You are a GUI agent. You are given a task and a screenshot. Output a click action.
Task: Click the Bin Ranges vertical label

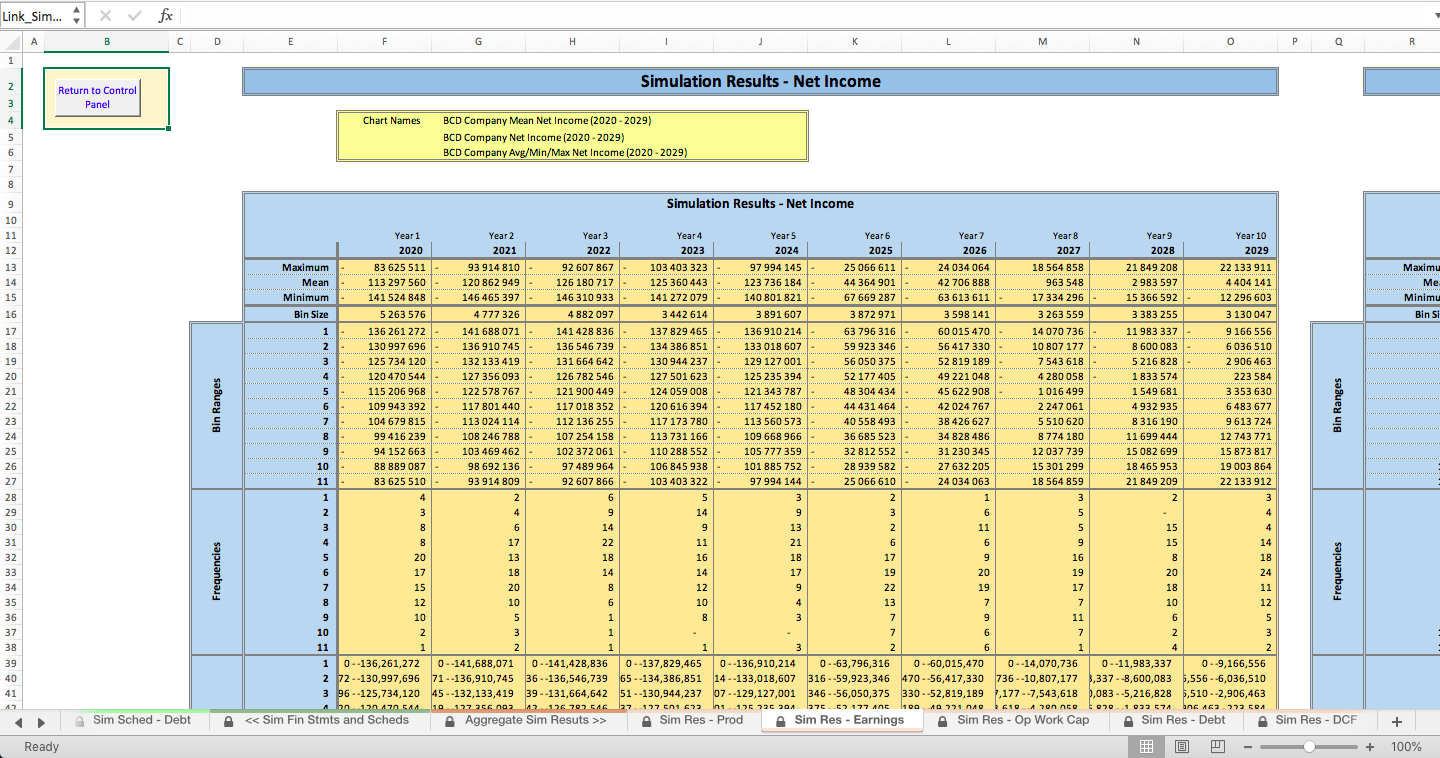pyautogui.click(x=216, y=404)
